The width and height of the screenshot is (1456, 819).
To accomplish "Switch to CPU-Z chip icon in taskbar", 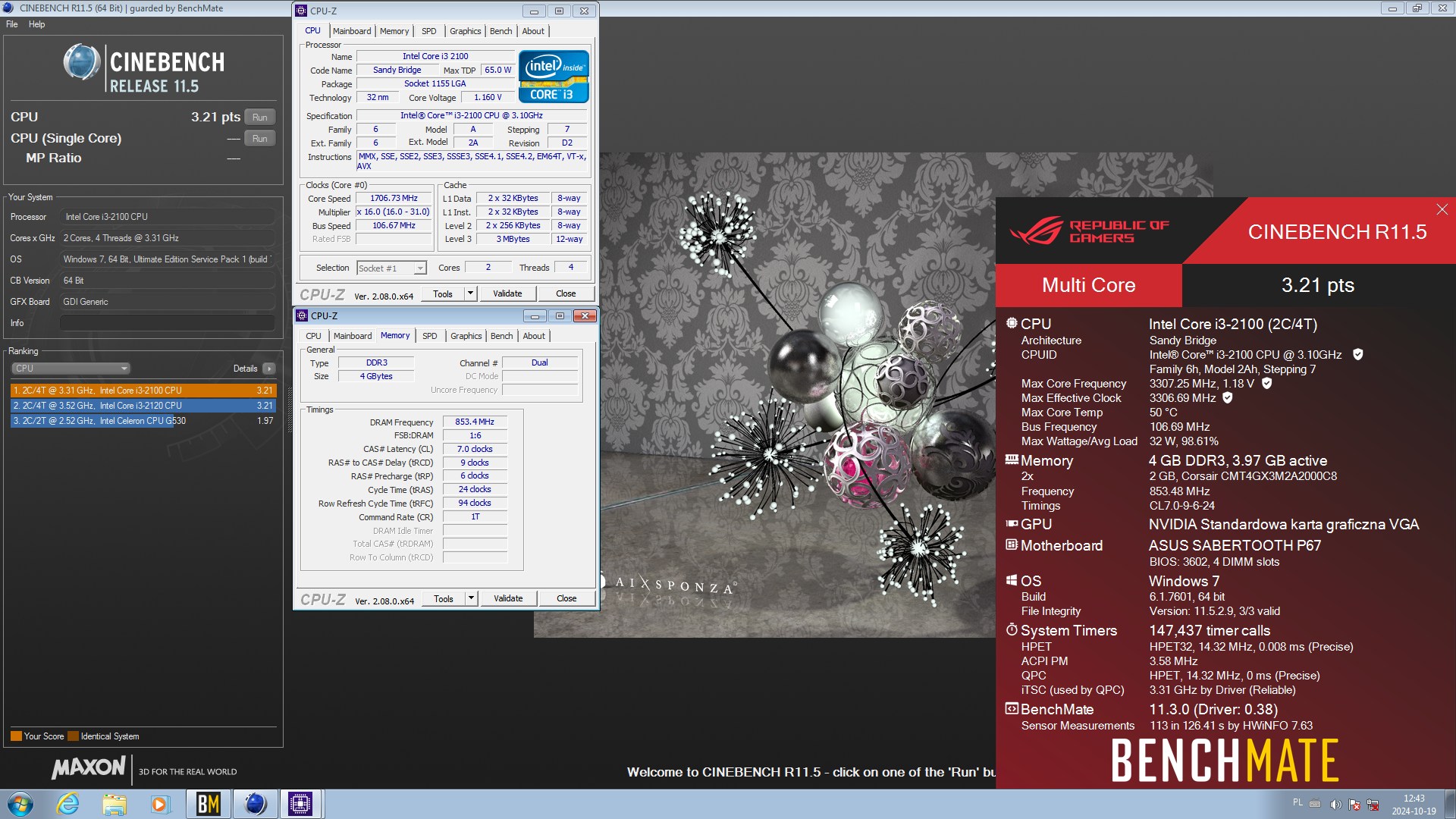I will pyautogui.click(x=300, y=804).
